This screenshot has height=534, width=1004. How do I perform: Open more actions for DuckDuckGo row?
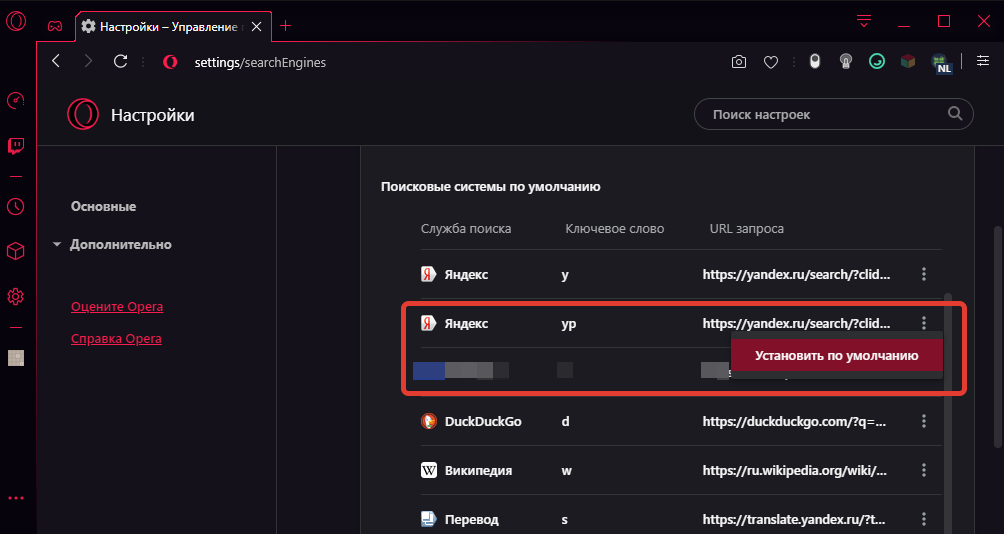click(923, 421)
